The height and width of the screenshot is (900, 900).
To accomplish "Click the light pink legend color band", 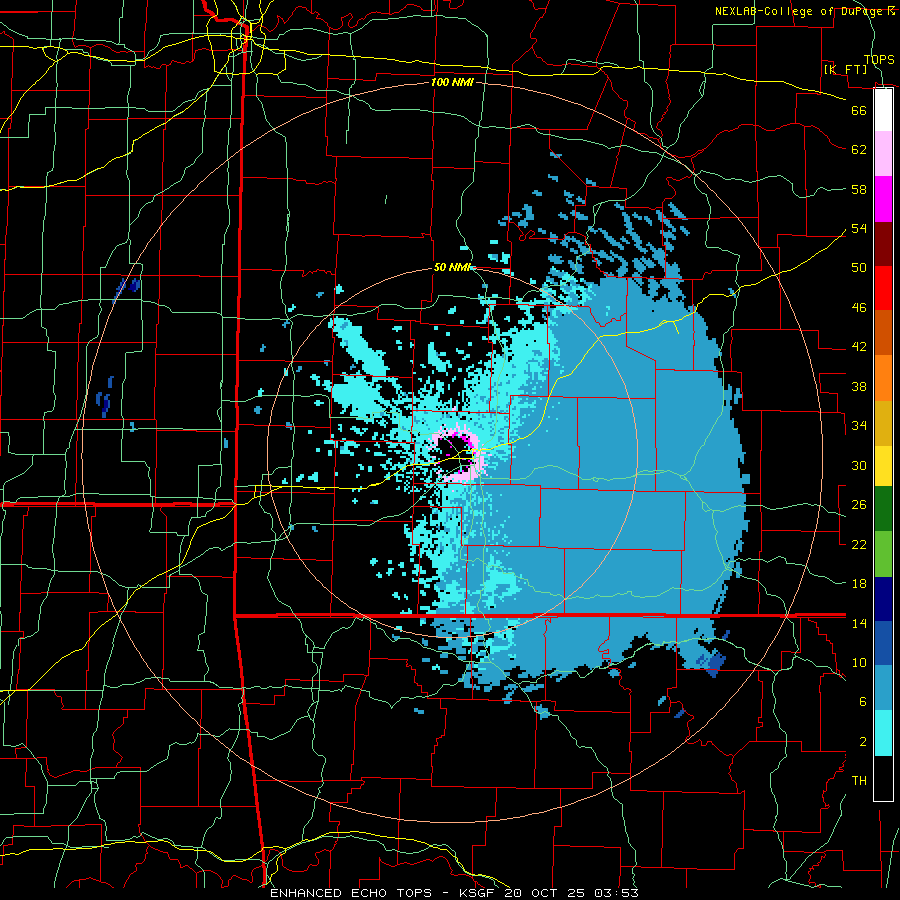I will point(883,154).
